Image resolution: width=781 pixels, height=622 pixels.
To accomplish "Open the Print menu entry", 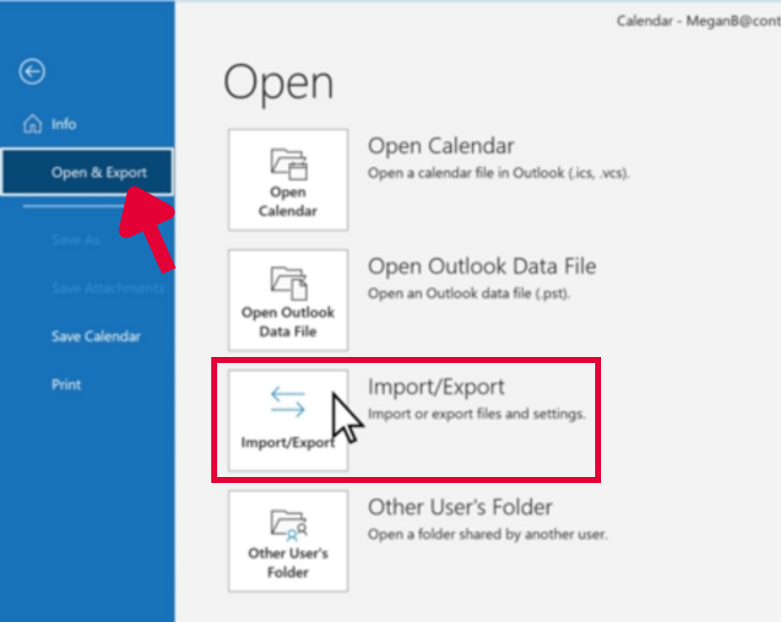I will 66,384.
